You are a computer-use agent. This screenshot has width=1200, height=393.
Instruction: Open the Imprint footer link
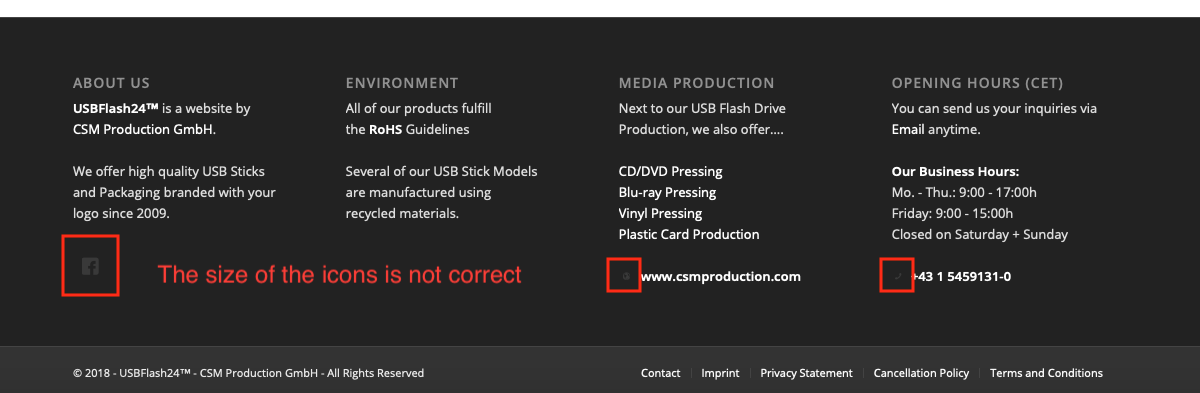[720, 373]
